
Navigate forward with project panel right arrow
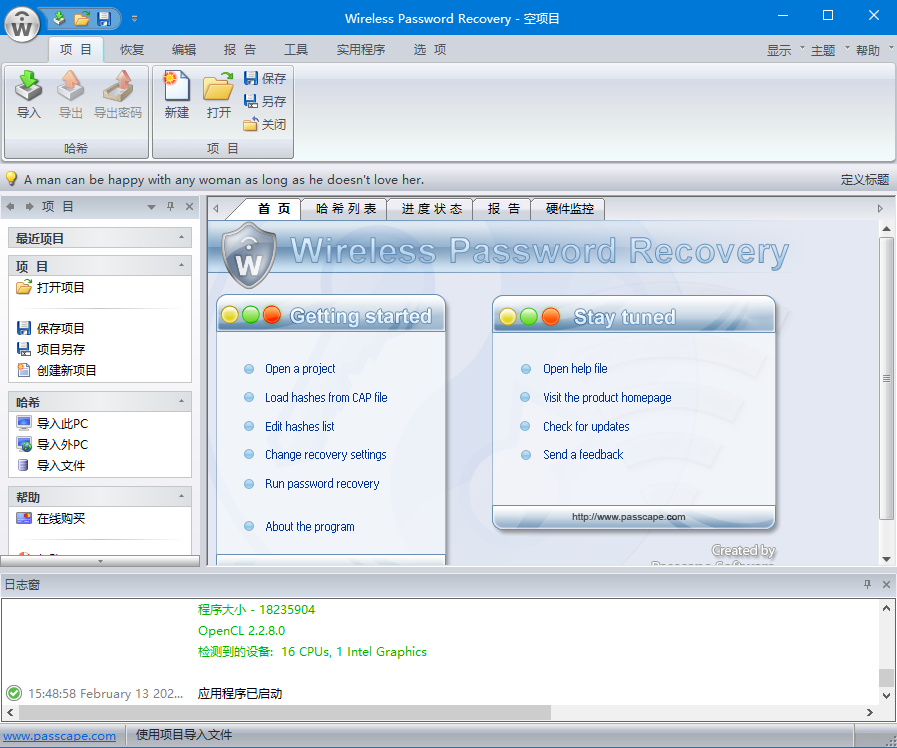pyautogui.click(x=29, y=206)
